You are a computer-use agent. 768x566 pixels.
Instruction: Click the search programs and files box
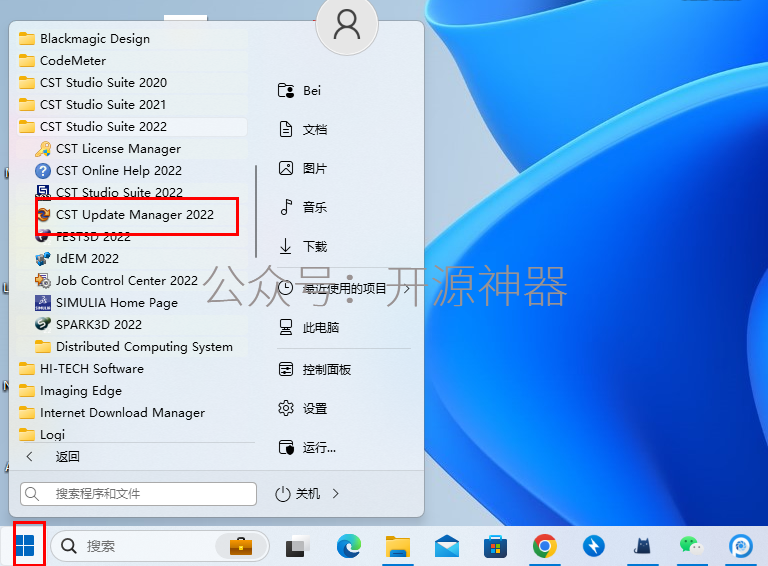point(138,494)
